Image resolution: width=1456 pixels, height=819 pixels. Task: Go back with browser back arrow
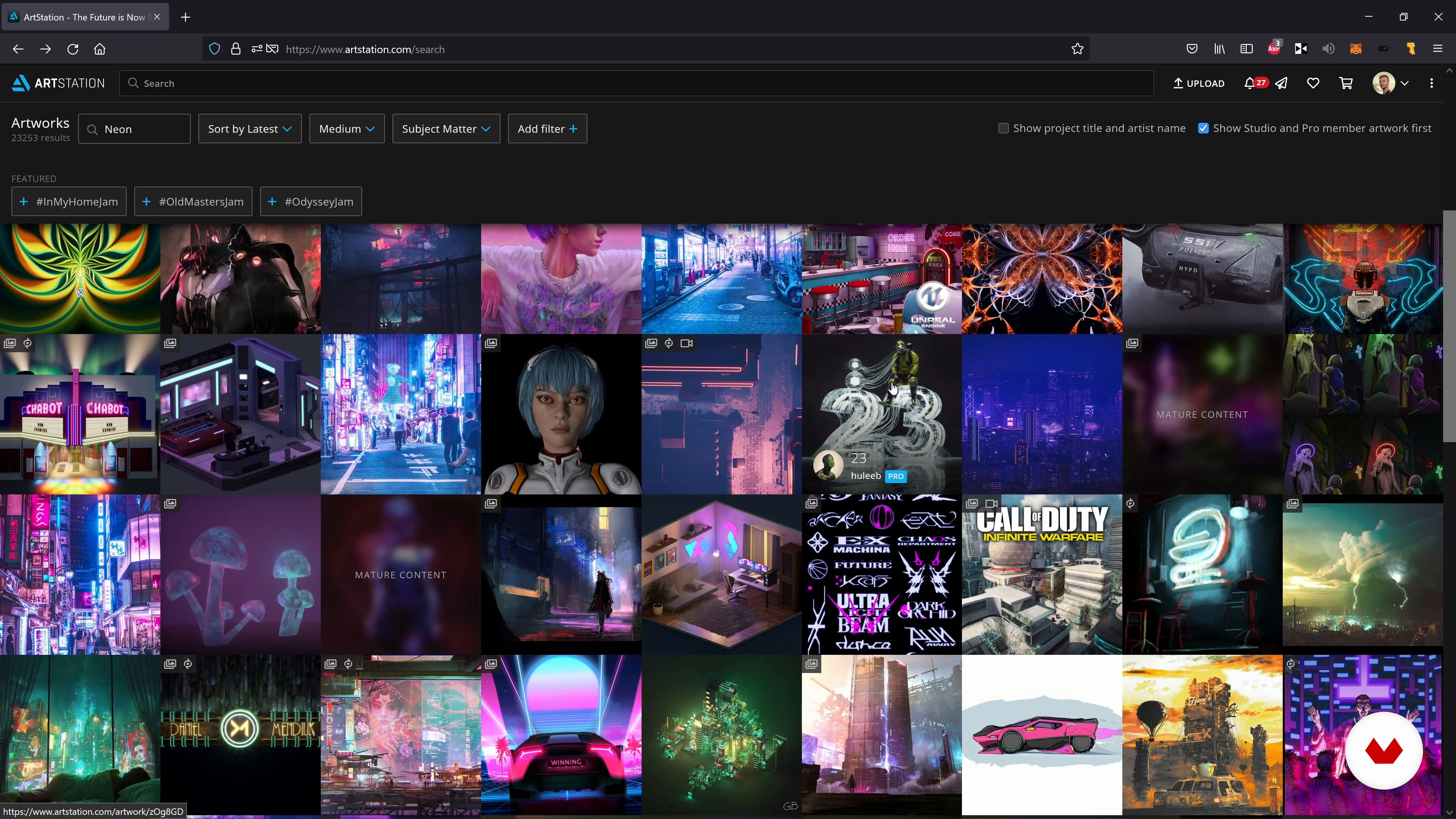tap(17, 49)
